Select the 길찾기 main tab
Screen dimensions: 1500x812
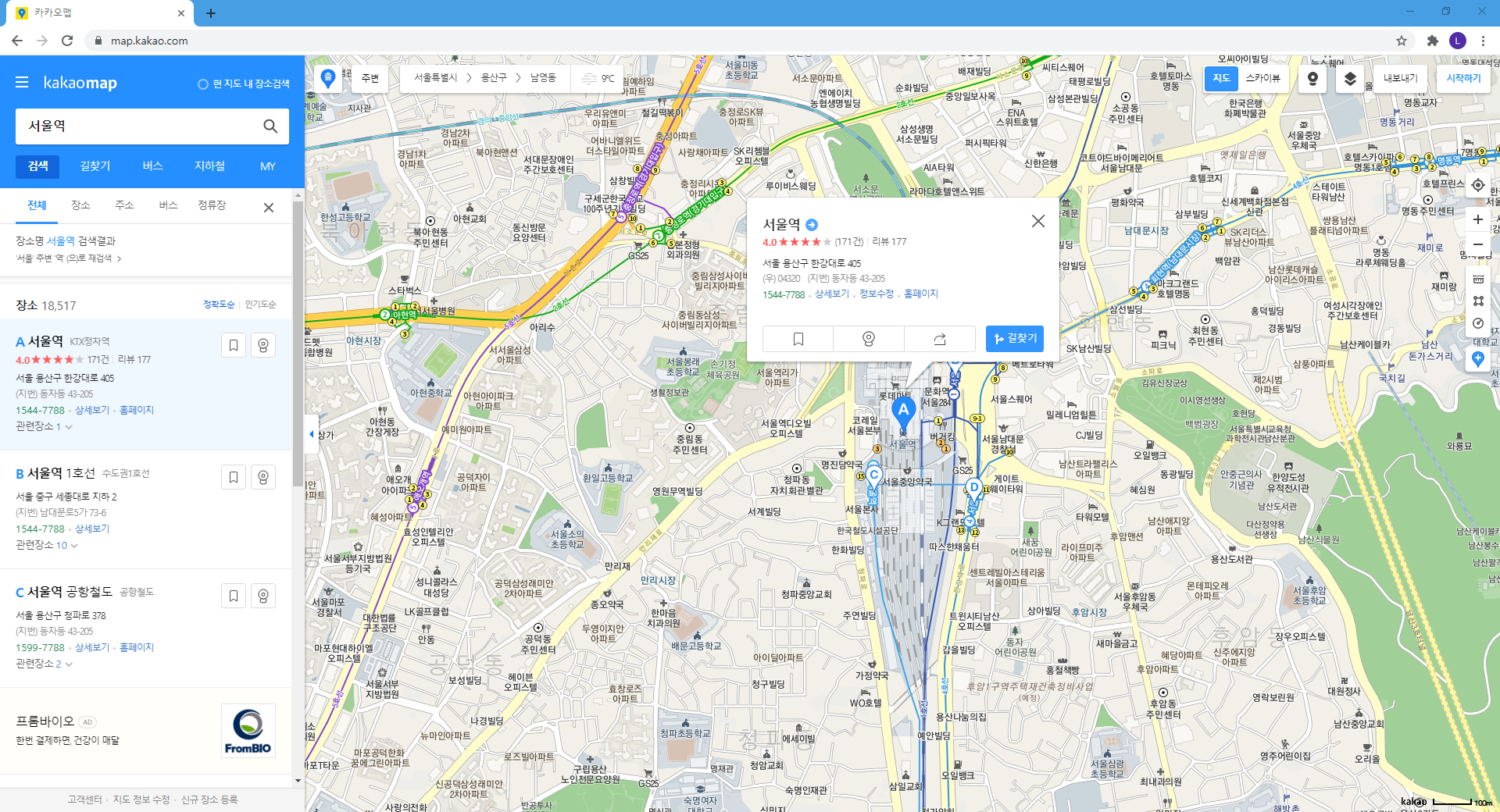[95, 166]
